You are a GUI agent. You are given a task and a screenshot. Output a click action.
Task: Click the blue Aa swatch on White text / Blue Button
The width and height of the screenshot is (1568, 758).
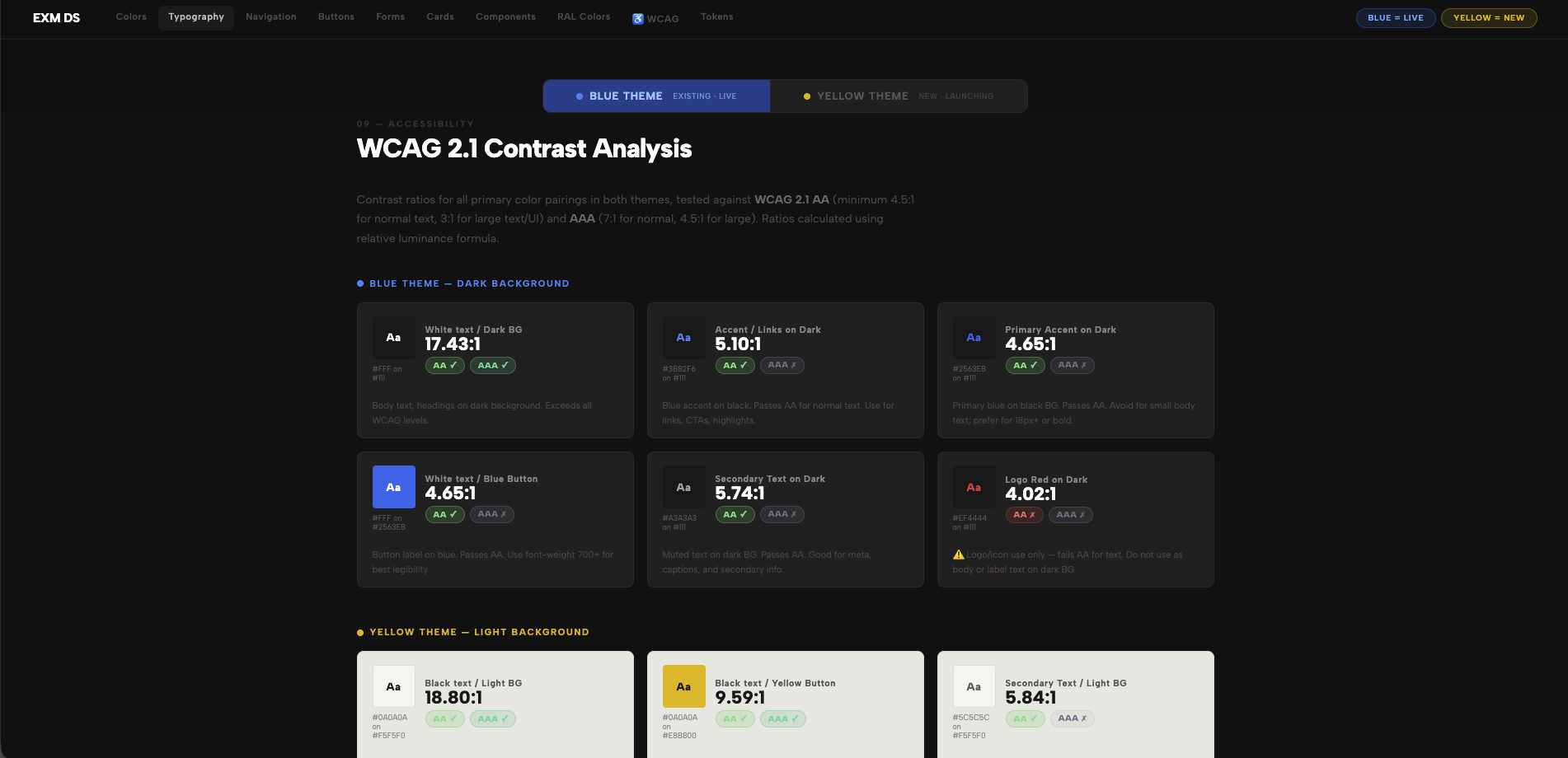(393, 487)
